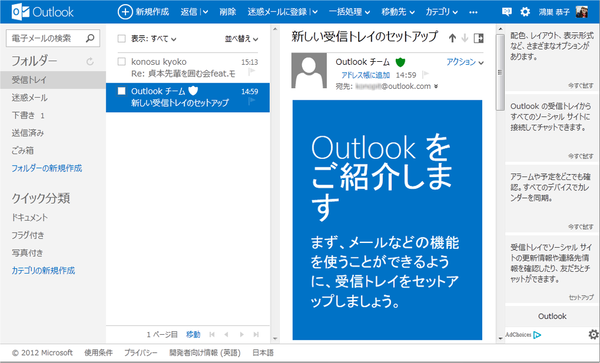Viewport: 600px width, 363px height.
Task: Click the green trusted sender shield icon
Action: point(400,62)
